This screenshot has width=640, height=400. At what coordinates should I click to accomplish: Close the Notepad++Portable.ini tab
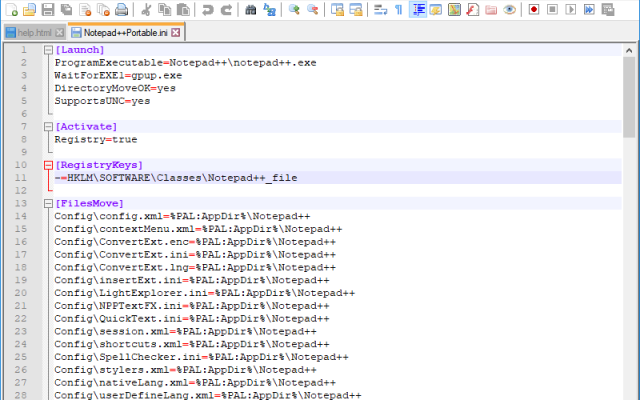point(176,33)
